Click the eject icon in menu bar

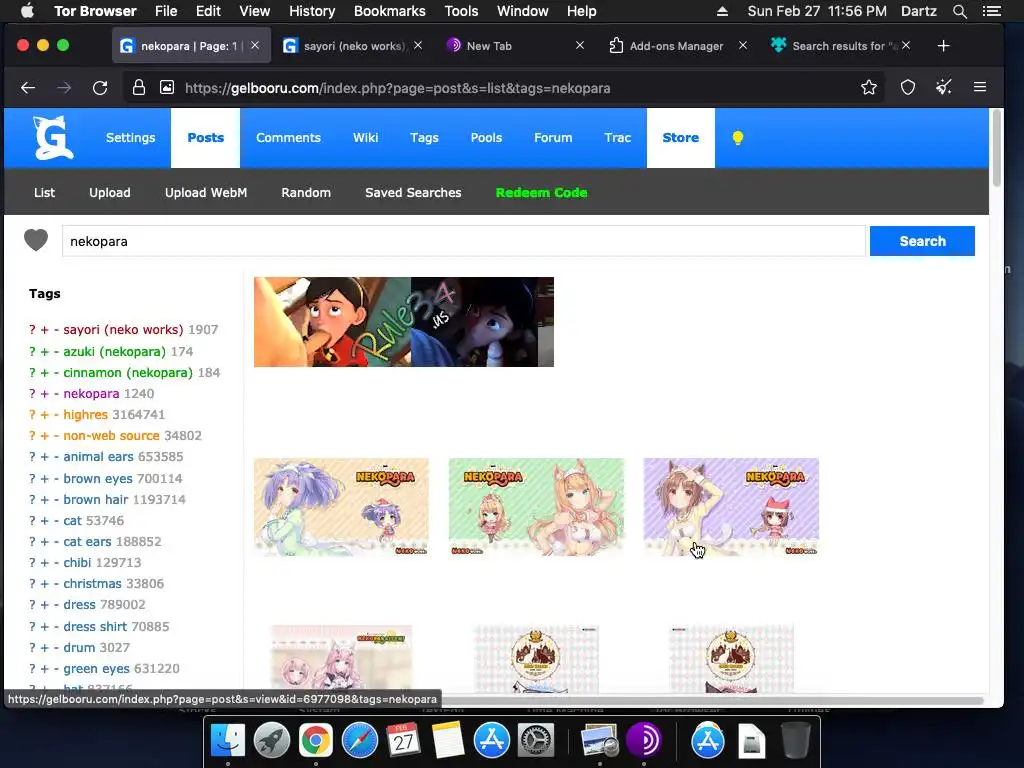[722, 11]
